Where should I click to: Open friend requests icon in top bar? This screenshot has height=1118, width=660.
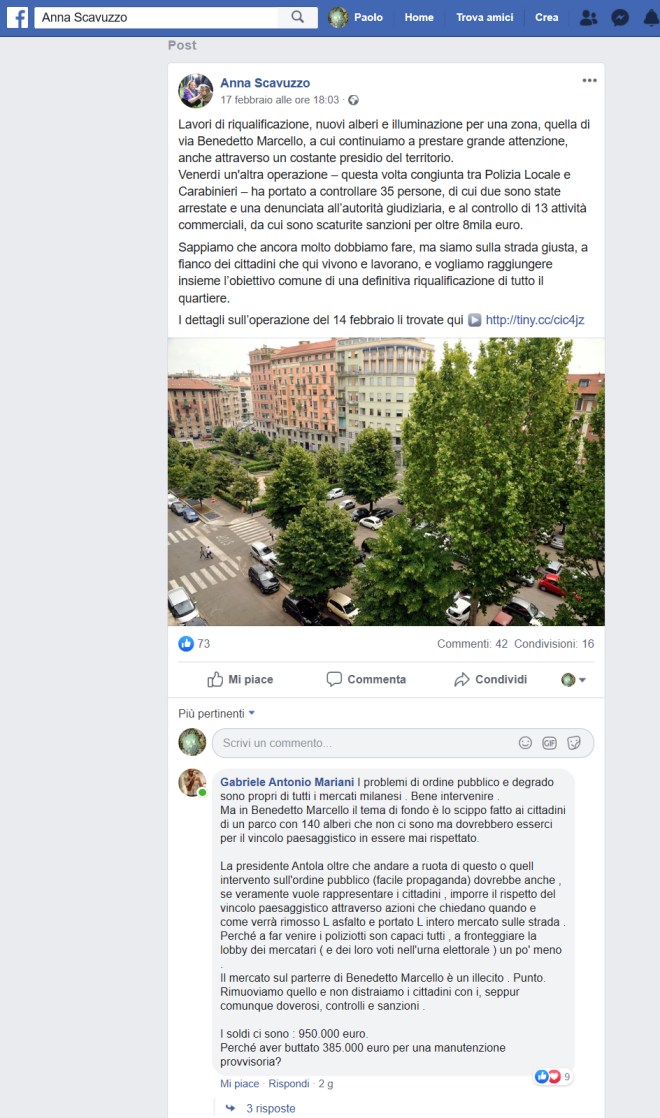(x=589, y=18)
